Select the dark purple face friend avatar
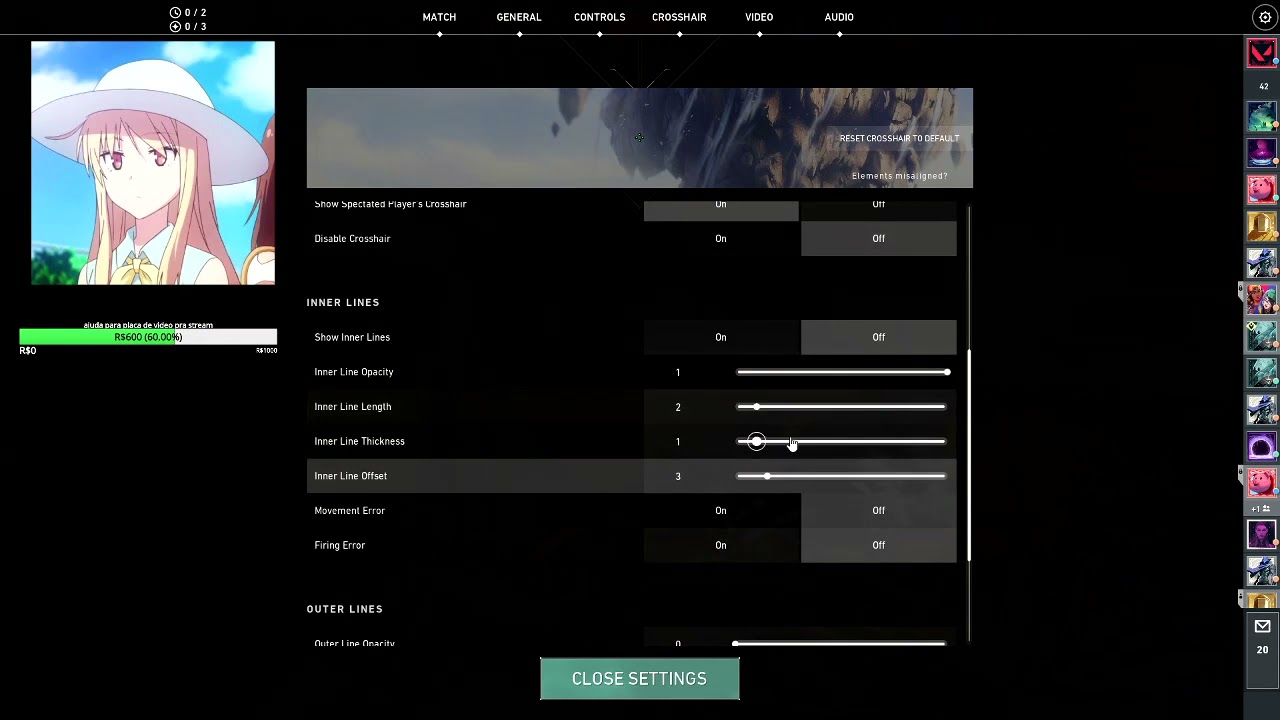The height and width of the screenshot is (720, 1280). pos(1262,534)
